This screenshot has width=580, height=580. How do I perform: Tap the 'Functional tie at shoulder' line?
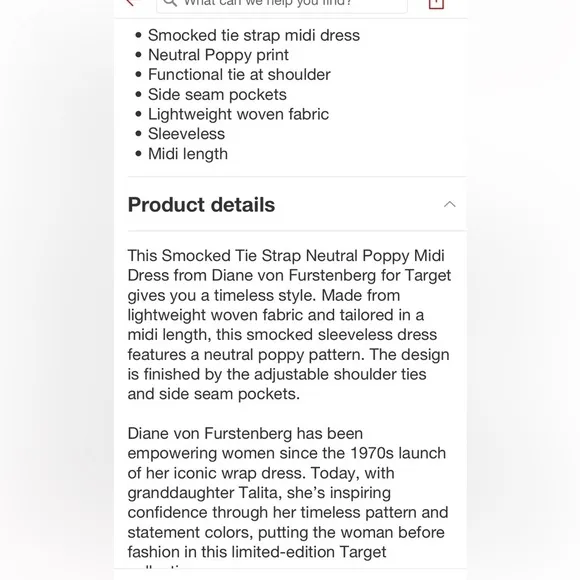click(239, 75)
